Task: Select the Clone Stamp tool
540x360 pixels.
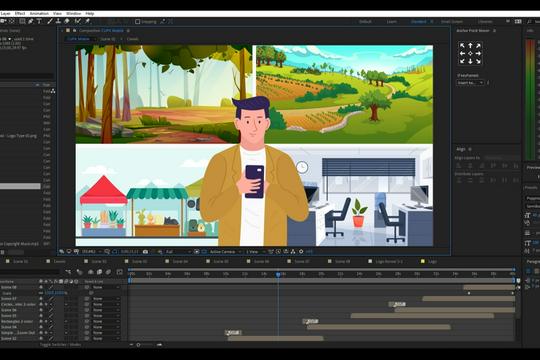Action: click(x=59, y=21)
